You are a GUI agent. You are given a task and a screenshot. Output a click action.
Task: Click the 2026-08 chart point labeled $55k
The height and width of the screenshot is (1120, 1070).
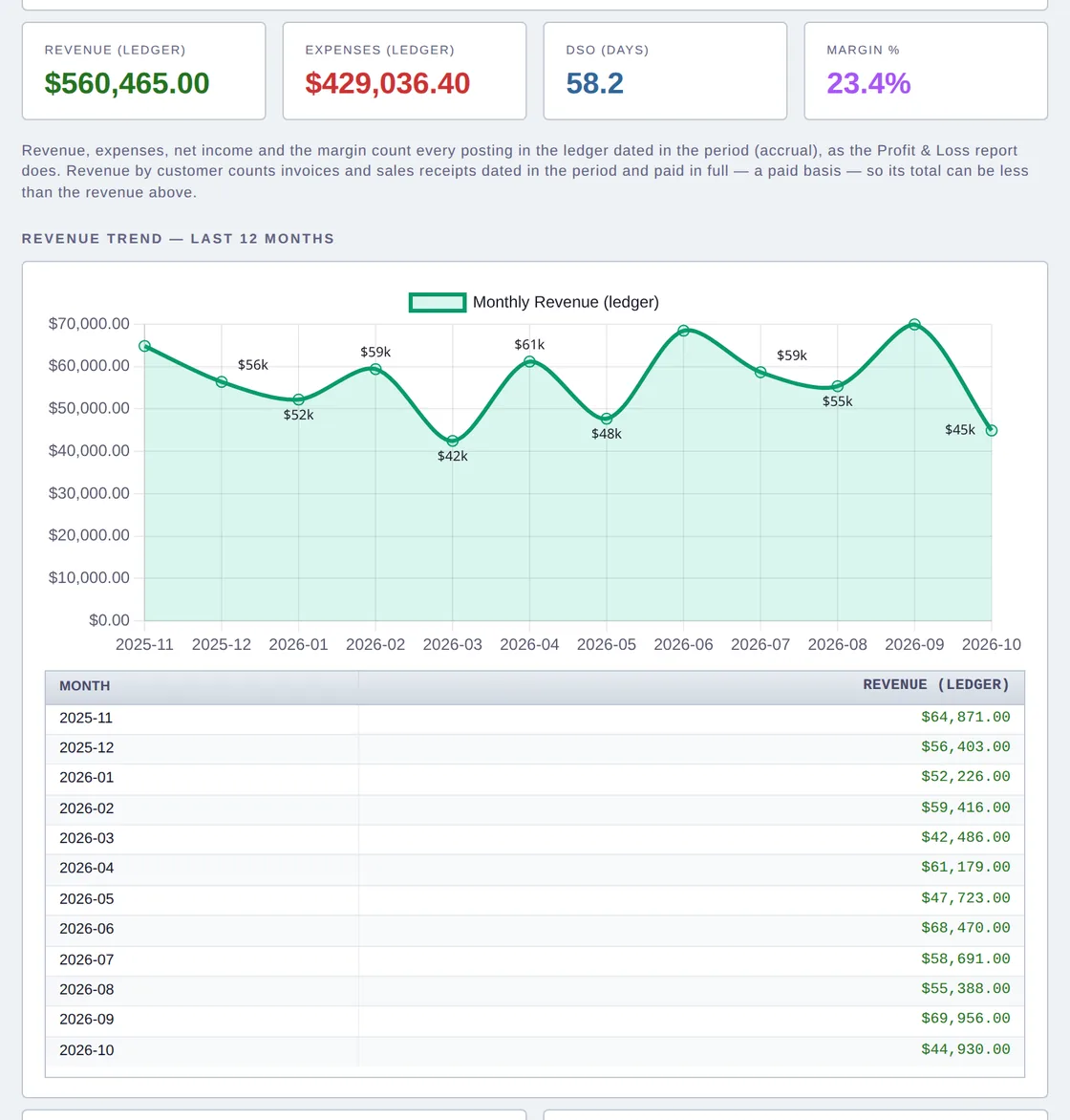coord(838,386)
